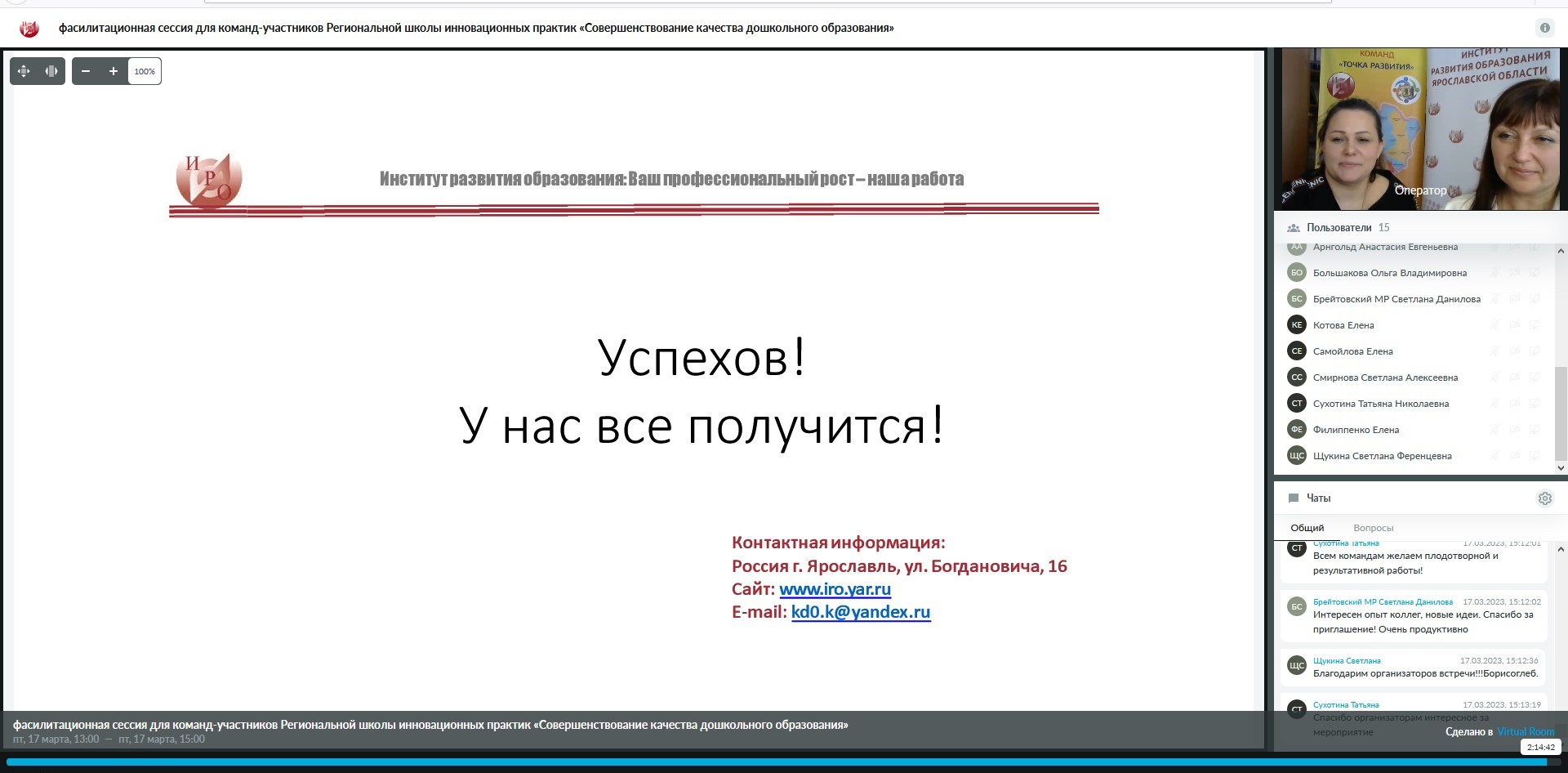Click the slide heading "Успехов!"
This screenshot has height=773, width=1568.
click(x=702, y=357)
